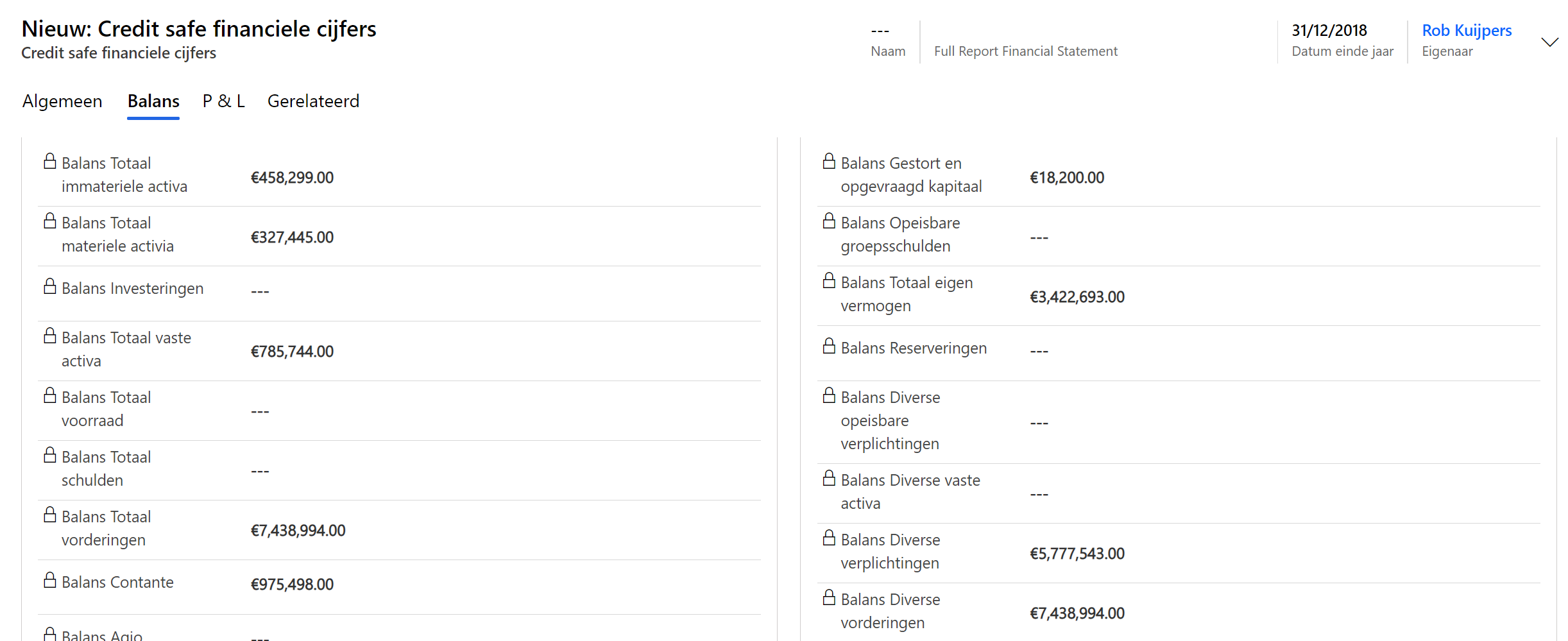Click empty value of Balans Investeringen

click(x=260, y=292)
